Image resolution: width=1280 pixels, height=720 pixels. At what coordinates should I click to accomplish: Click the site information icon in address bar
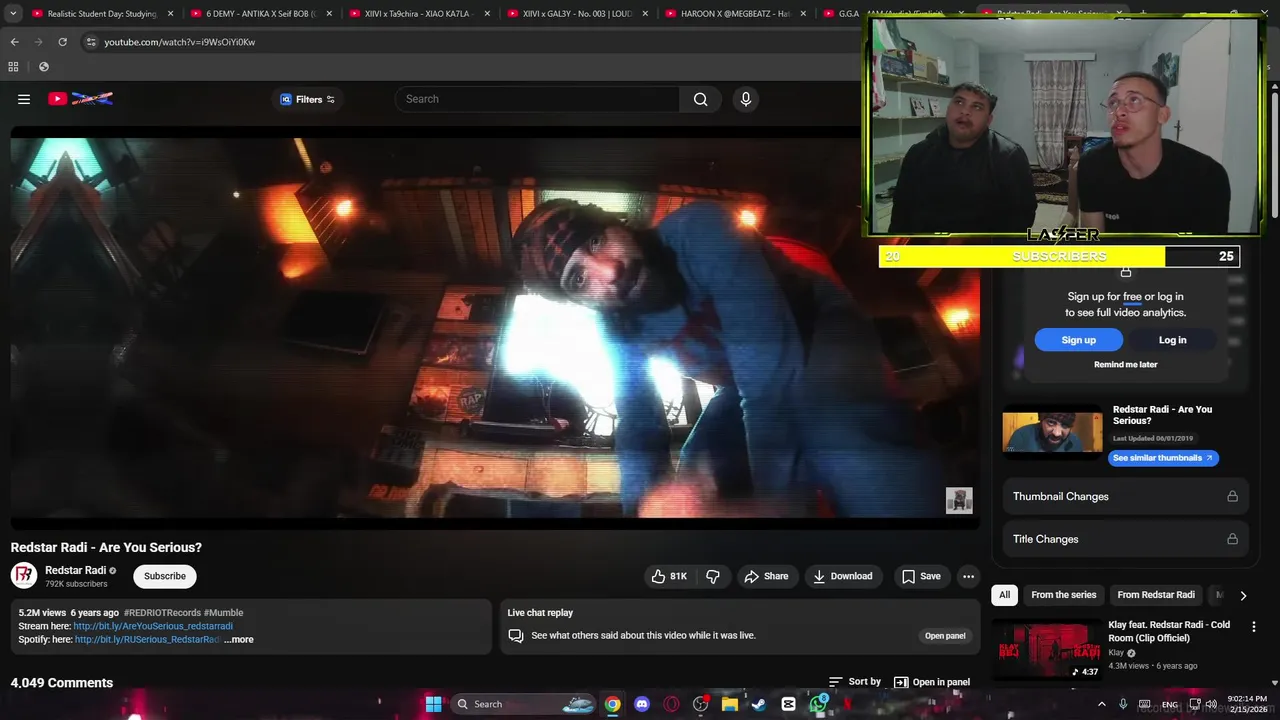pyautogui.click(x=91, y=42)
